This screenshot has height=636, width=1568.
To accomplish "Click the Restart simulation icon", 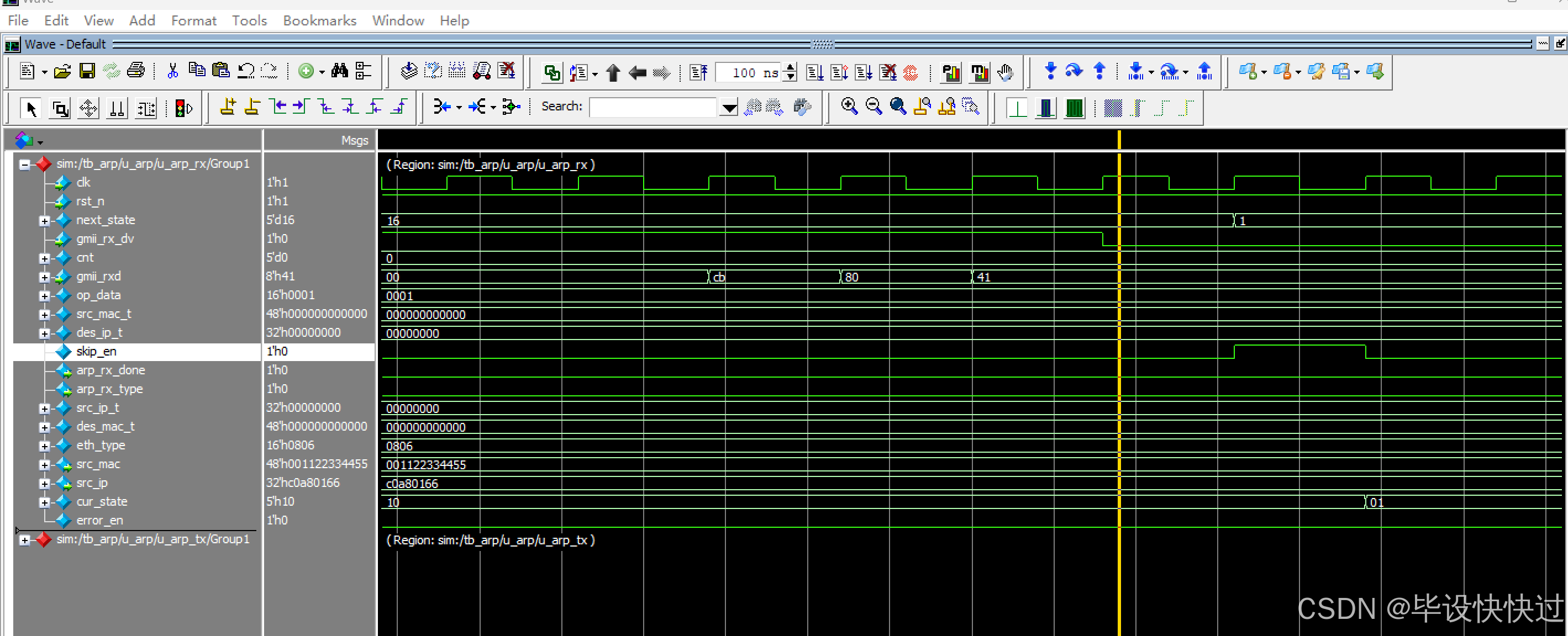I will click(699, 73).
